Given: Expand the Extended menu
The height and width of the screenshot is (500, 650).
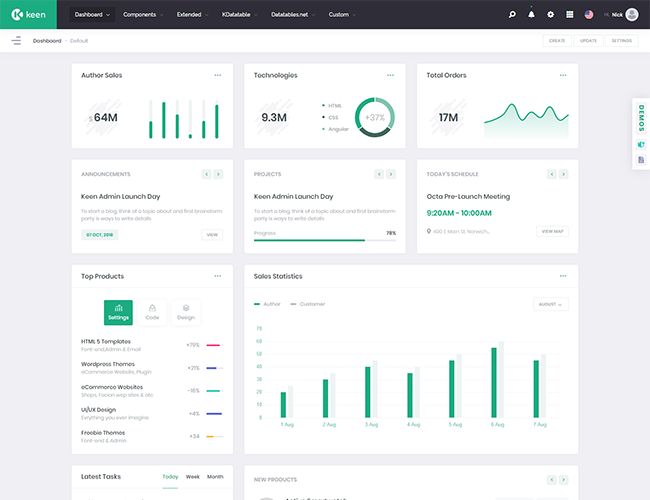Looking at the screenshot, I should [x=192, y=15].
